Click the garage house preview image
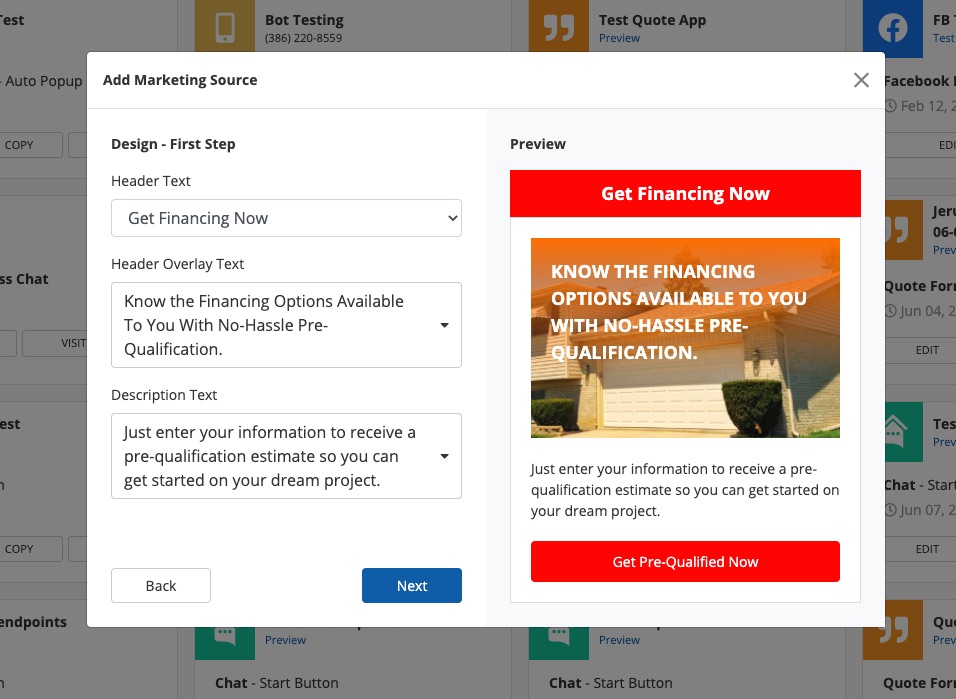956x699 pixels. click(685, 338)
